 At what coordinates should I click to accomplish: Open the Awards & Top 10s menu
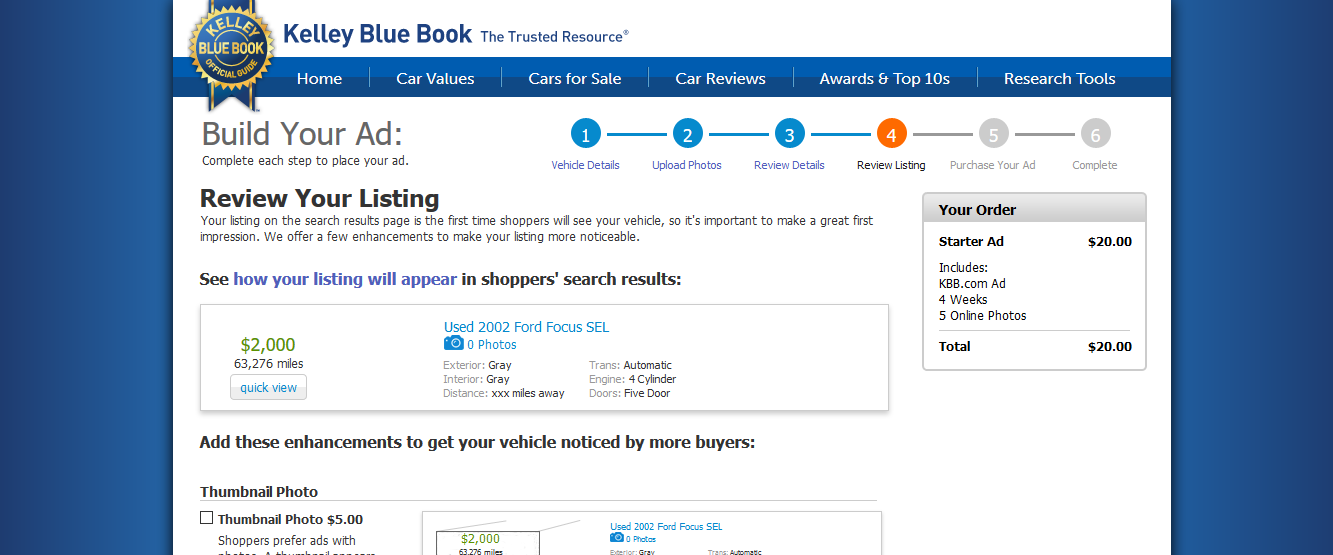pos(885,78)
